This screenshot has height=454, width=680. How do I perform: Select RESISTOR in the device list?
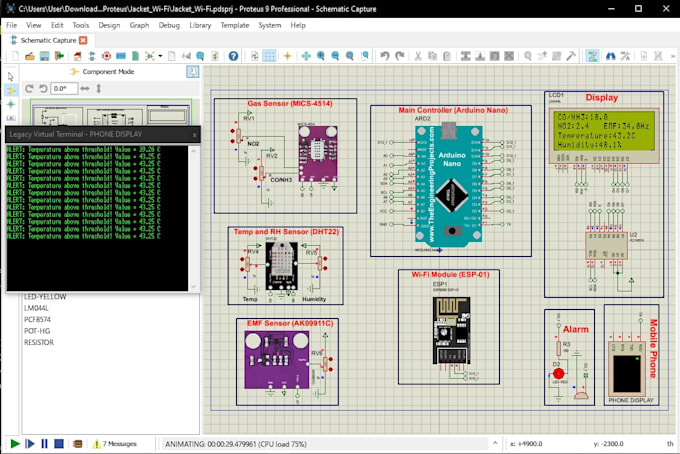[39, 343]
